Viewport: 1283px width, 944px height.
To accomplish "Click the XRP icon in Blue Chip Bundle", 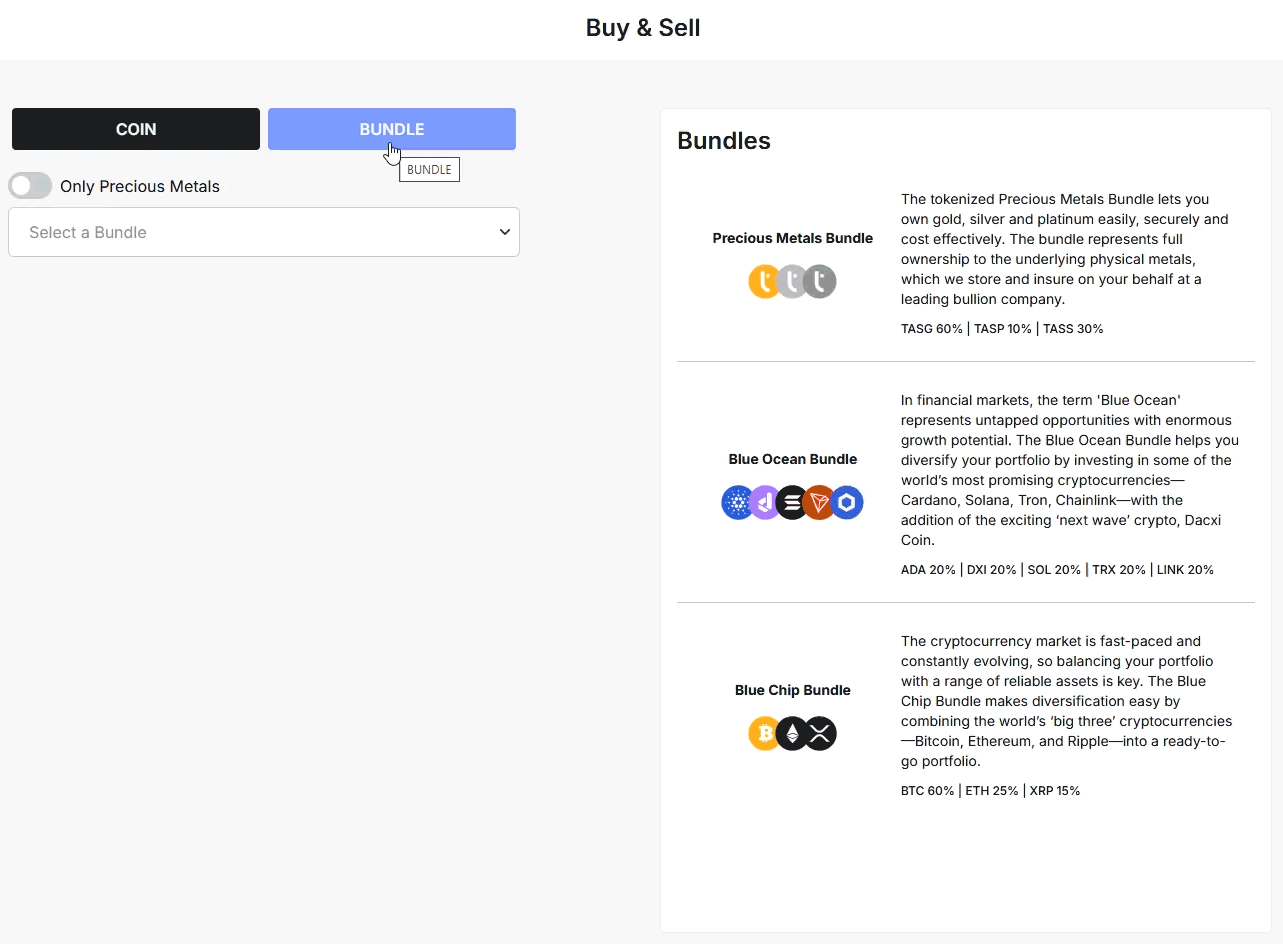I will tap(820, 733).
